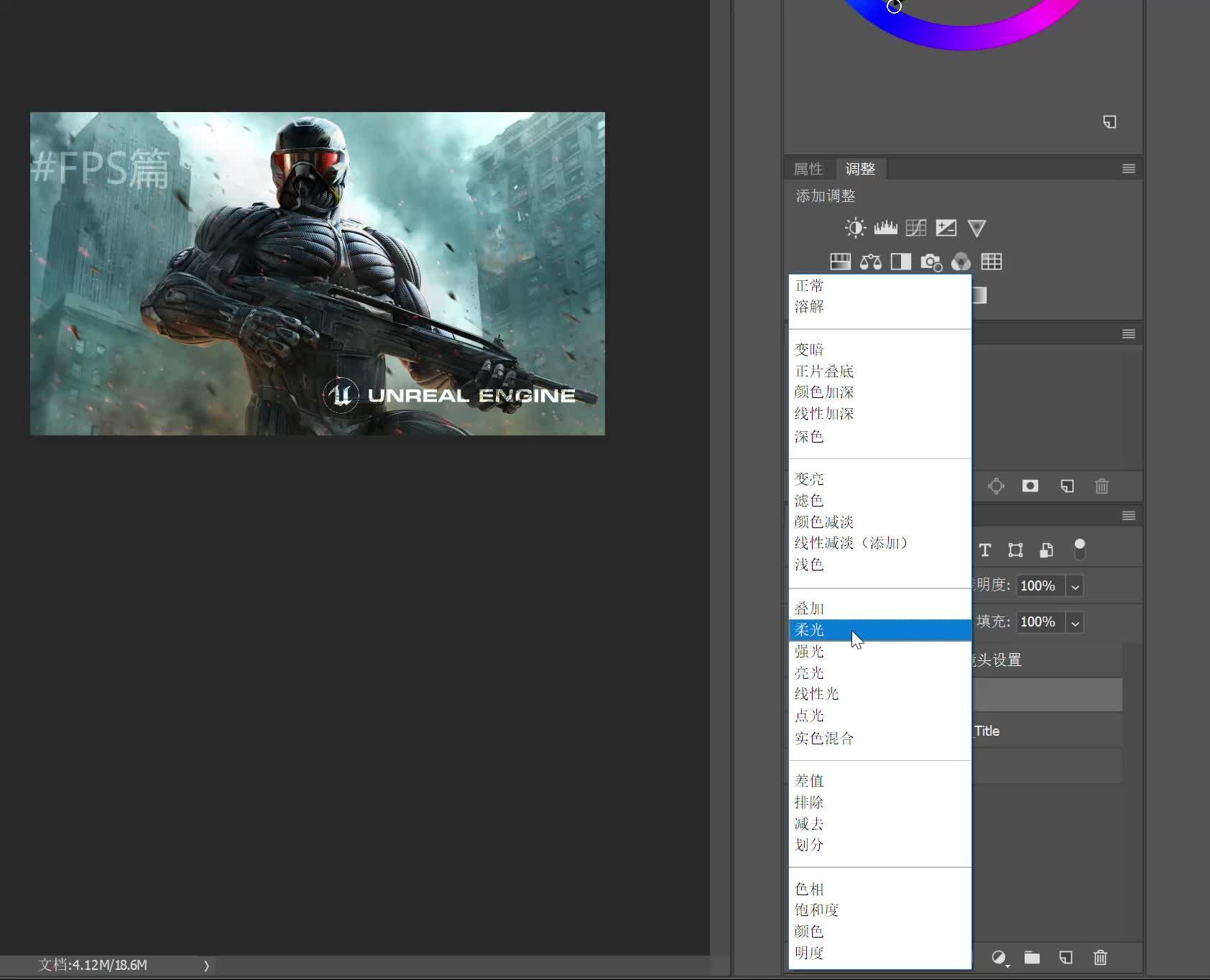
Task: Add a Hue/Saturation adjustment layer
Action: click(840, 262)
